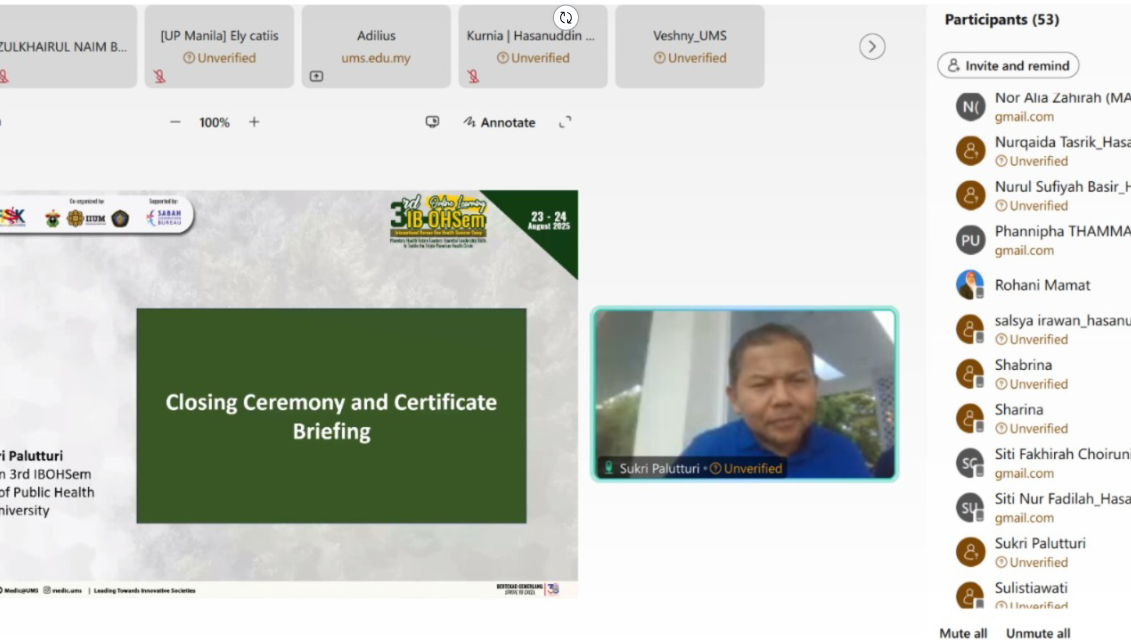This screenshot has height=640, width=1131.
Task: Click the 100% zoom level indicator
Action: tap(214, 122)
